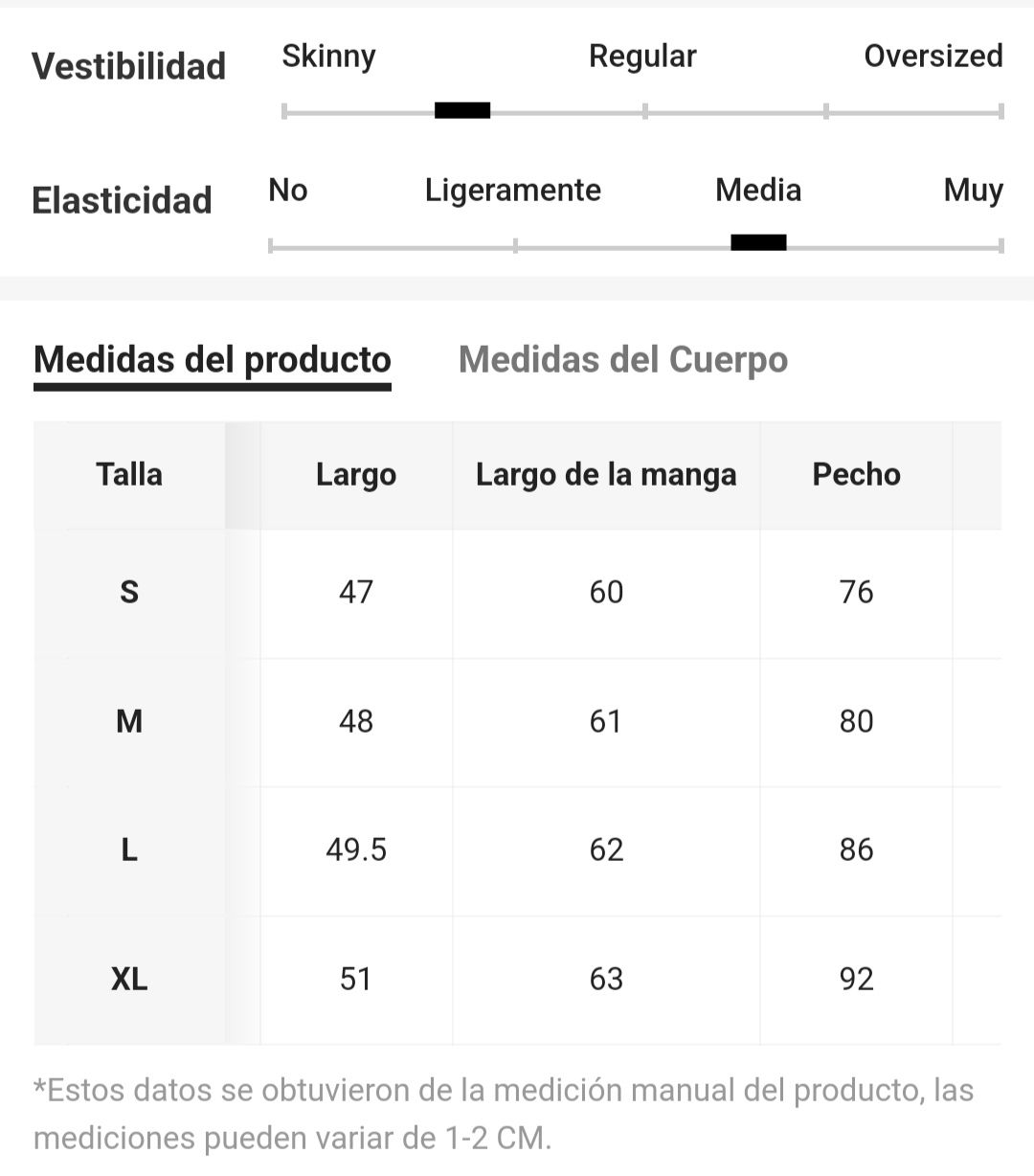Select the S size row label
This screenshot has width=1034, height=1176.
[x=129, y=593]
